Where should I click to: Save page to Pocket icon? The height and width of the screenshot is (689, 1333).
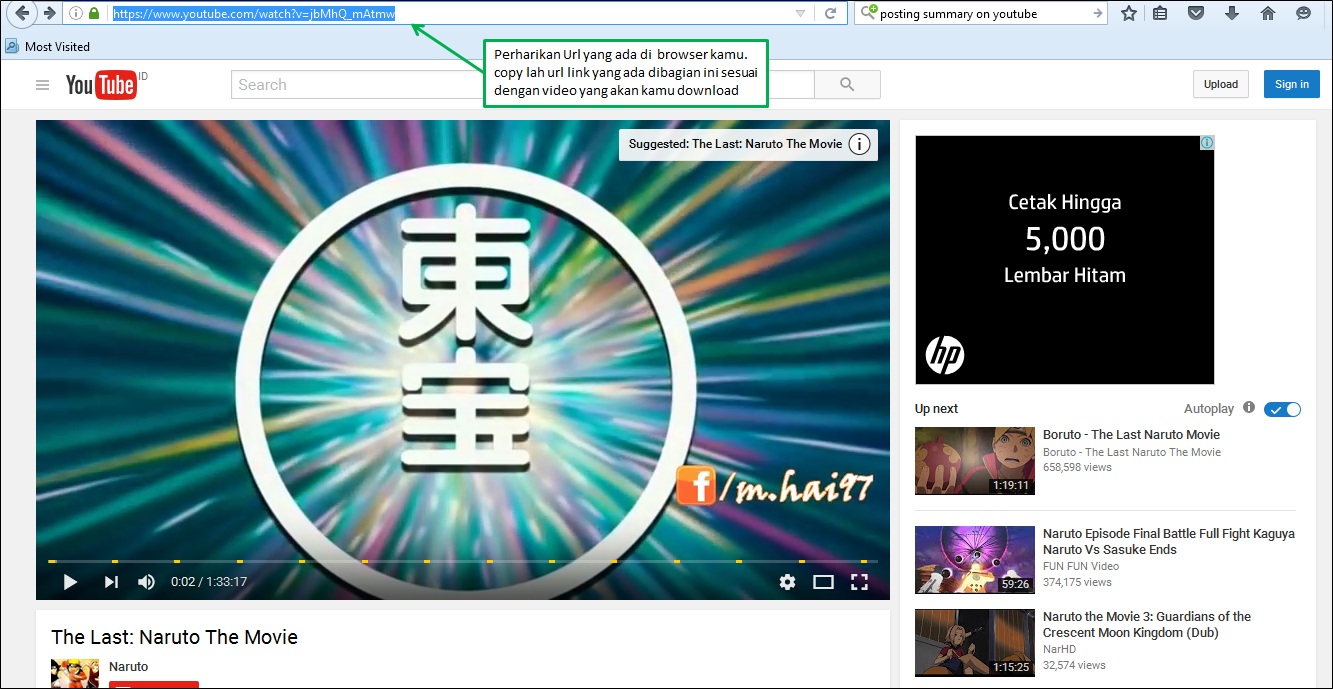1196,13
